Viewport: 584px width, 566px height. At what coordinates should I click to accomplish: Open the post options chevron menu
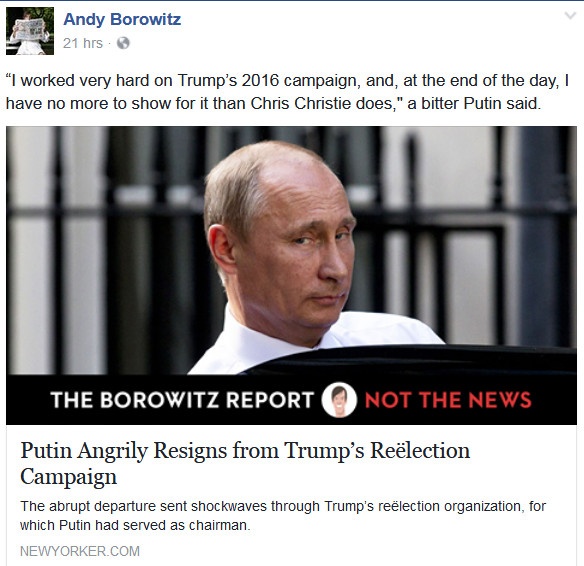pos(570,16)
